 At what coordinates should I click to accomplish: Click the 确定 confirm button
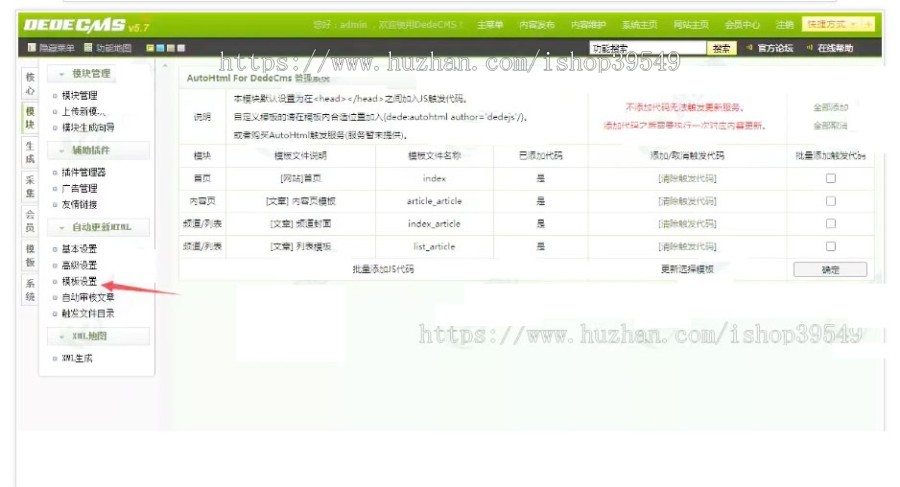pyautogui.click(x=830, y=269)
